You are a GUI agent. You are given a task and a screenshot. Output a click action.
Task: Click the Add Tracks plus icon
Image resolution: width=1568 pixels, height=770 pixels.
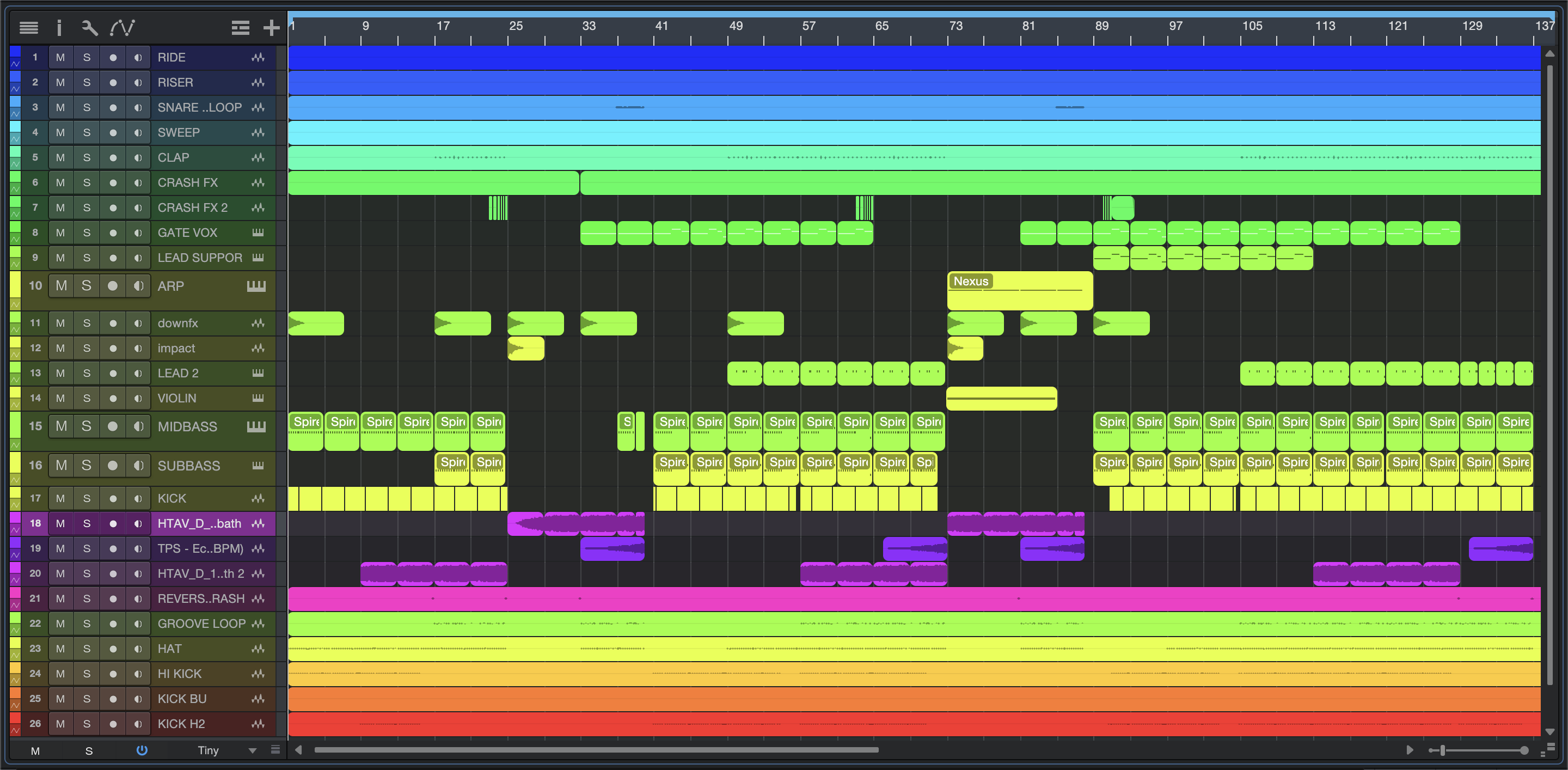click(x=271, y=27)
